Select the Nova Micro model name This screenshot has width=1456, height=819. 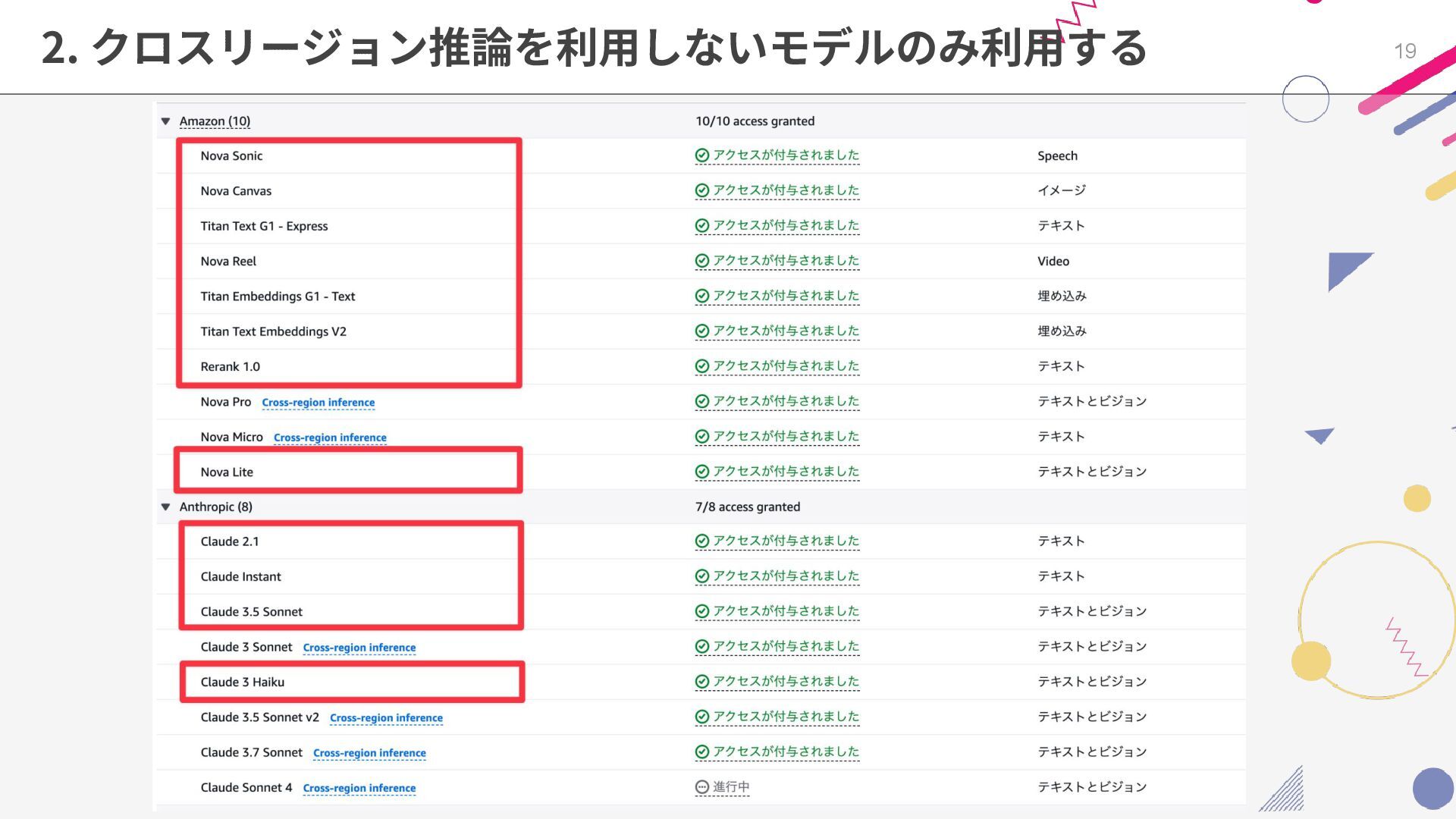click(x=231, y=437)
